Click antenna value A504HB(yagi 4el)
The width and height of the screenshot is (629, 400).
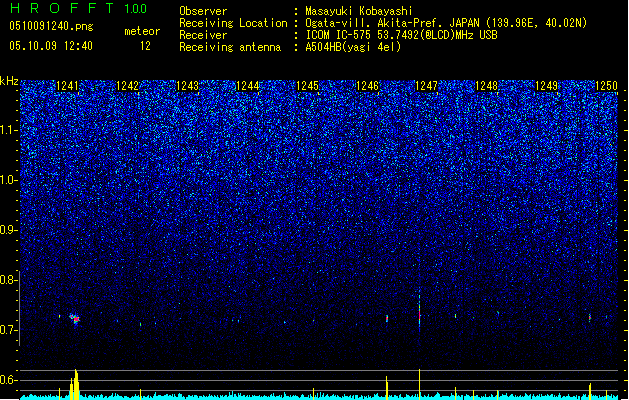coord(353,47)
